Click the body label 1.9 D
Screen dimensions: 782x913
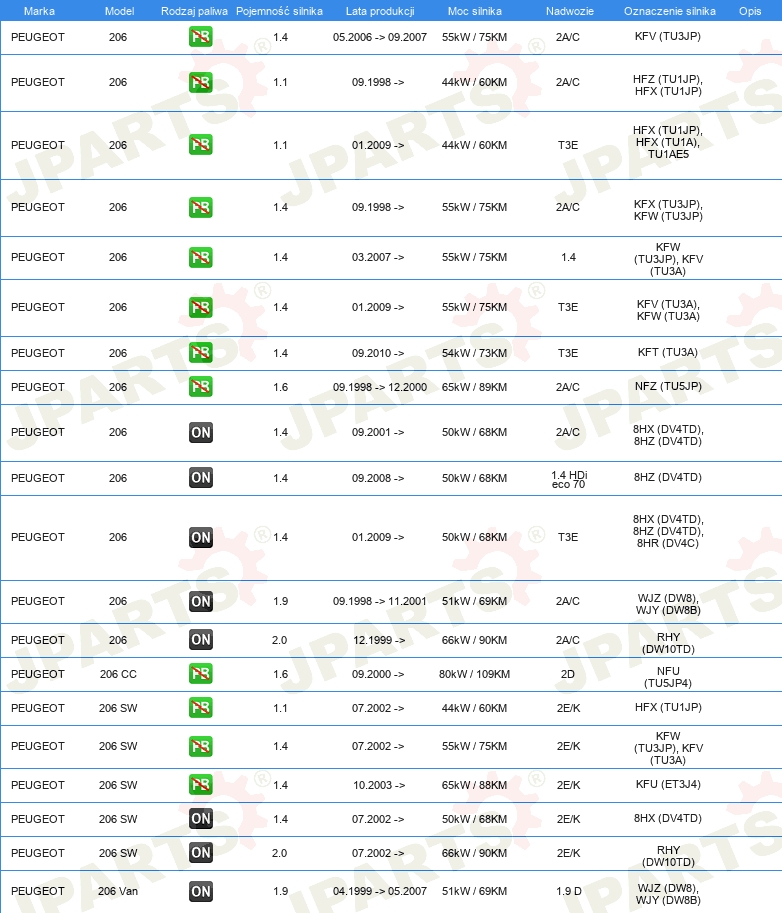coord(568,891)
